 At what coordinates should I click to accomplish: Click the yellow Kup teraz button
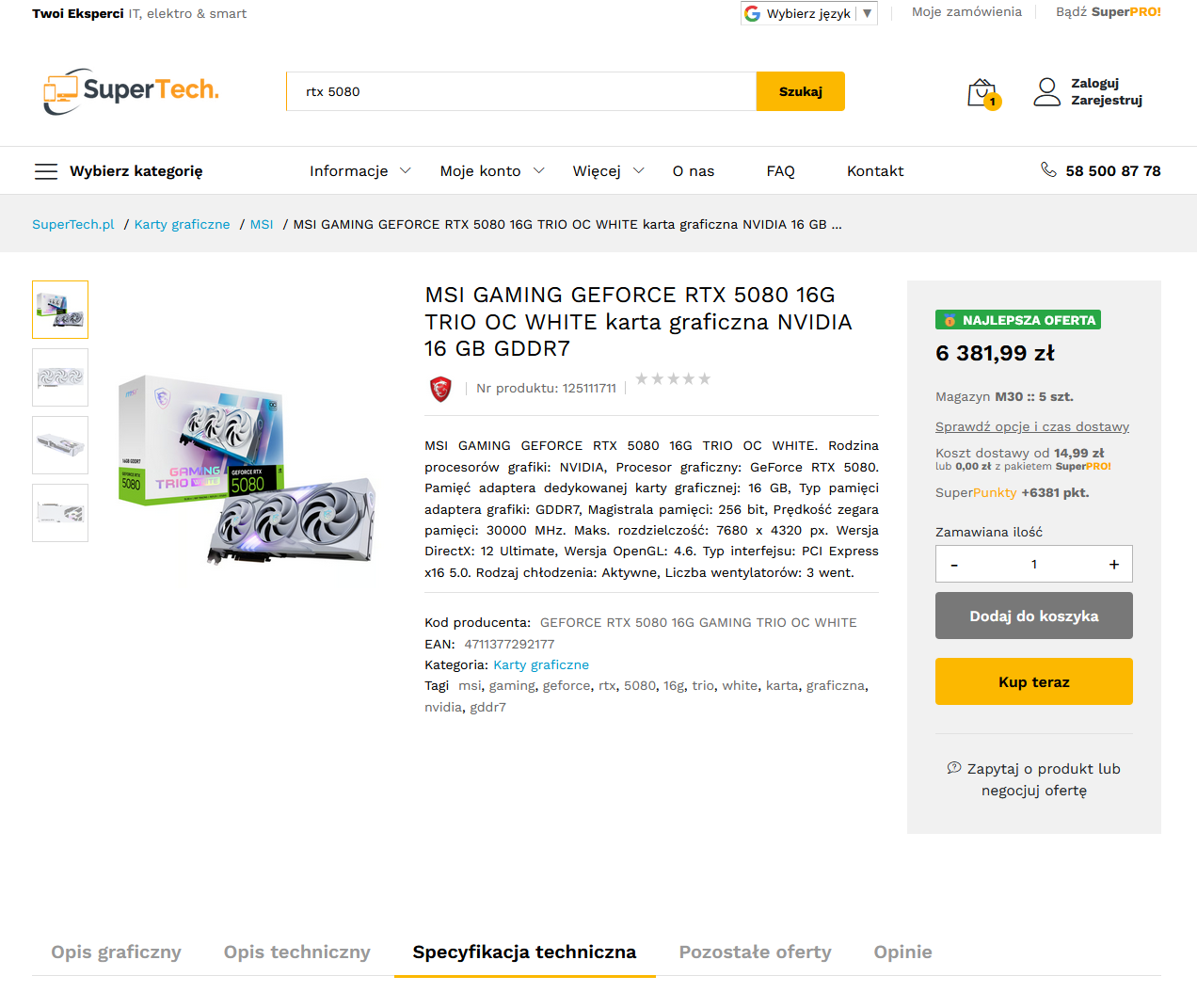[1034, 681]
